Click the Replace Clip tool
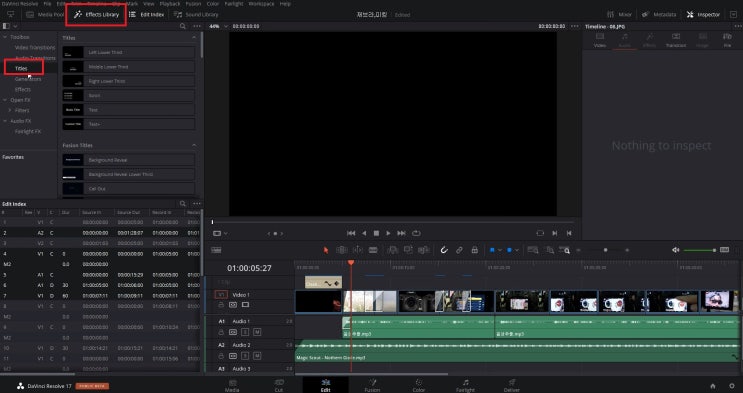 point(424,250)
